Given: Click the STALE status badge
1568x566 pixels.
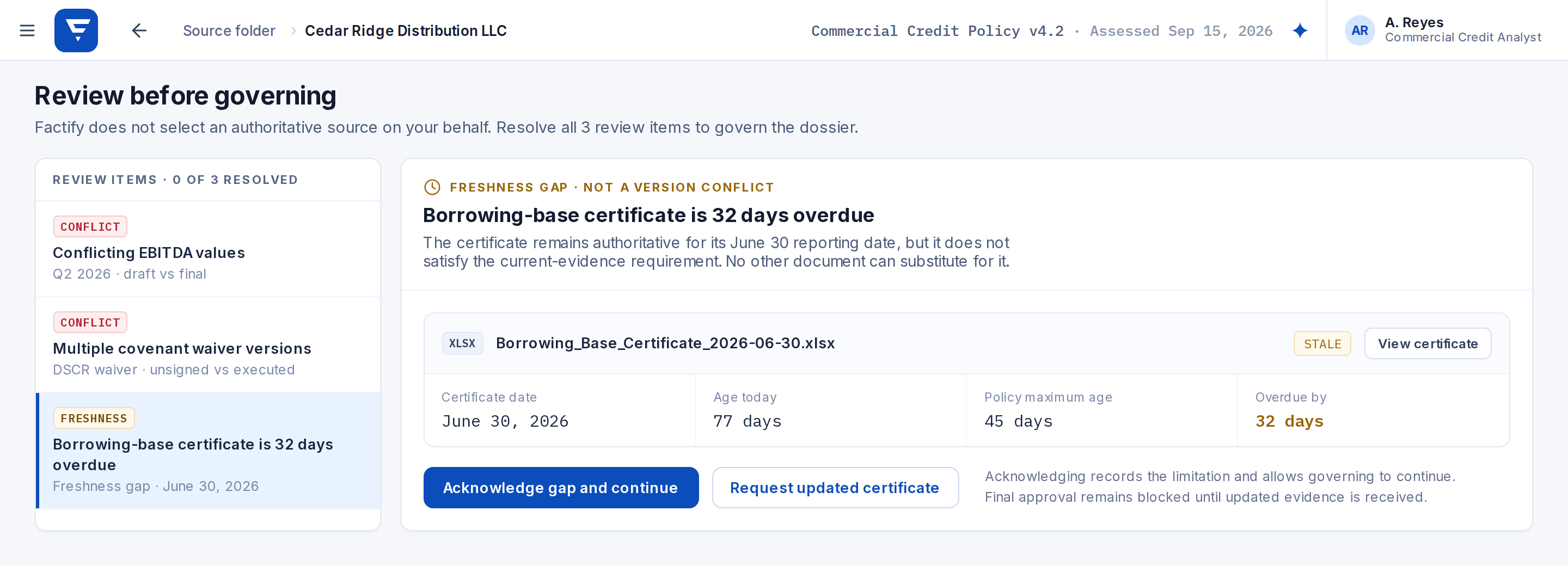Looking at the screenshot, I should click(x=1322, y=344).
